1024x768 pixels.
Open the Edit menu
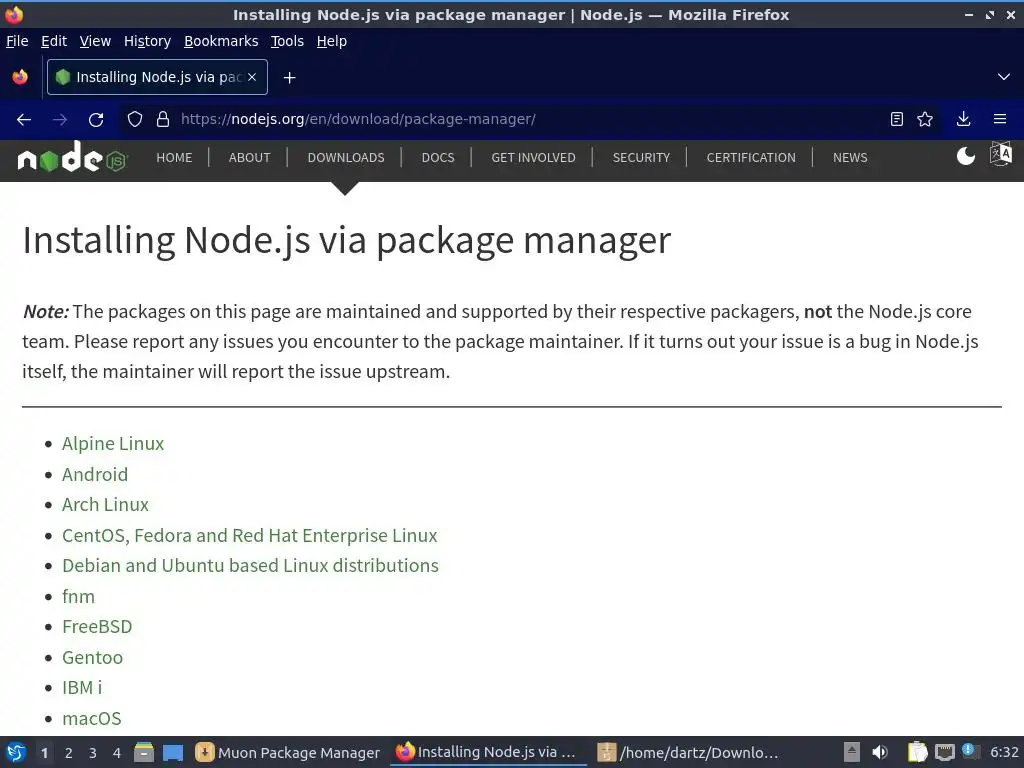click(x=54, y=41)
